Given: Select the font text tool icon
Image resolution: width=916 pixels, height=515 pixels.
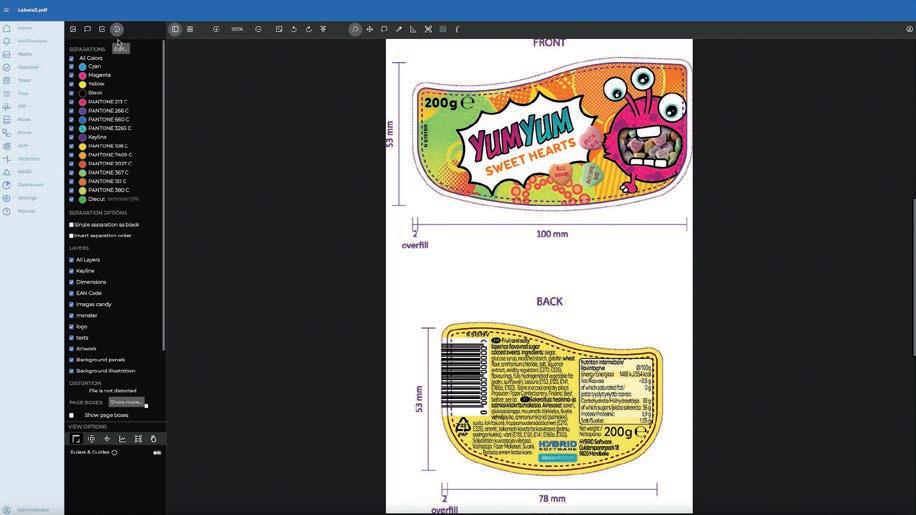Looking at the screenshot, I should 457,29.
